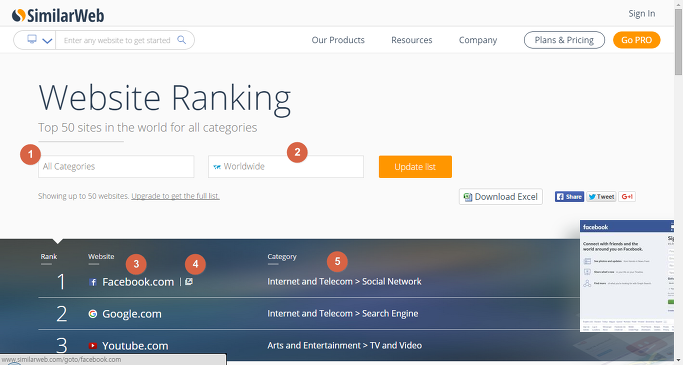This screenshot has width=683, height=365.
Task: Click the Rank column header
Action: [x=49, y=257]
